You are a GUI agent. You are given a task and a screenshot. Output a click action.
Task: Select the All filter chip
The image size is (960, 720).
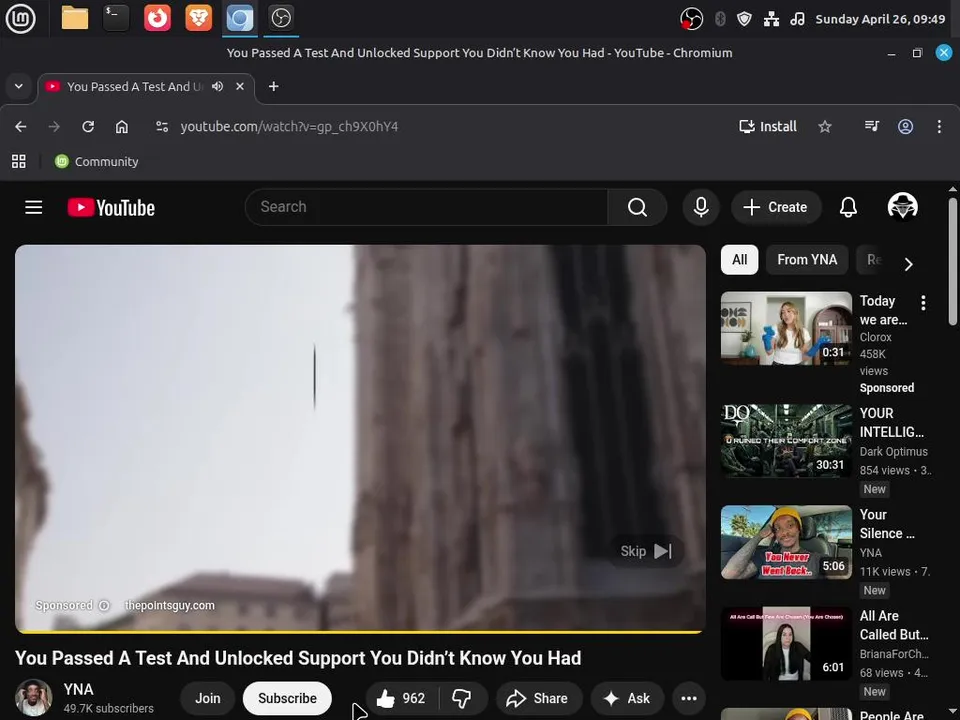click(x=740, y=260)
